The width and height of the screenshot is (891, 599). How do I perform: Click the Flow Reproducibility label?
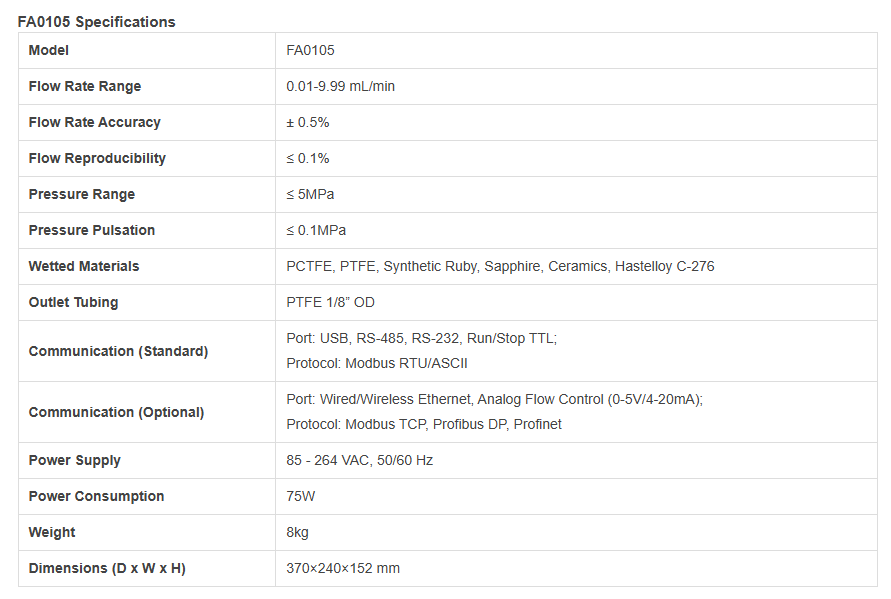tap(97, 158)
